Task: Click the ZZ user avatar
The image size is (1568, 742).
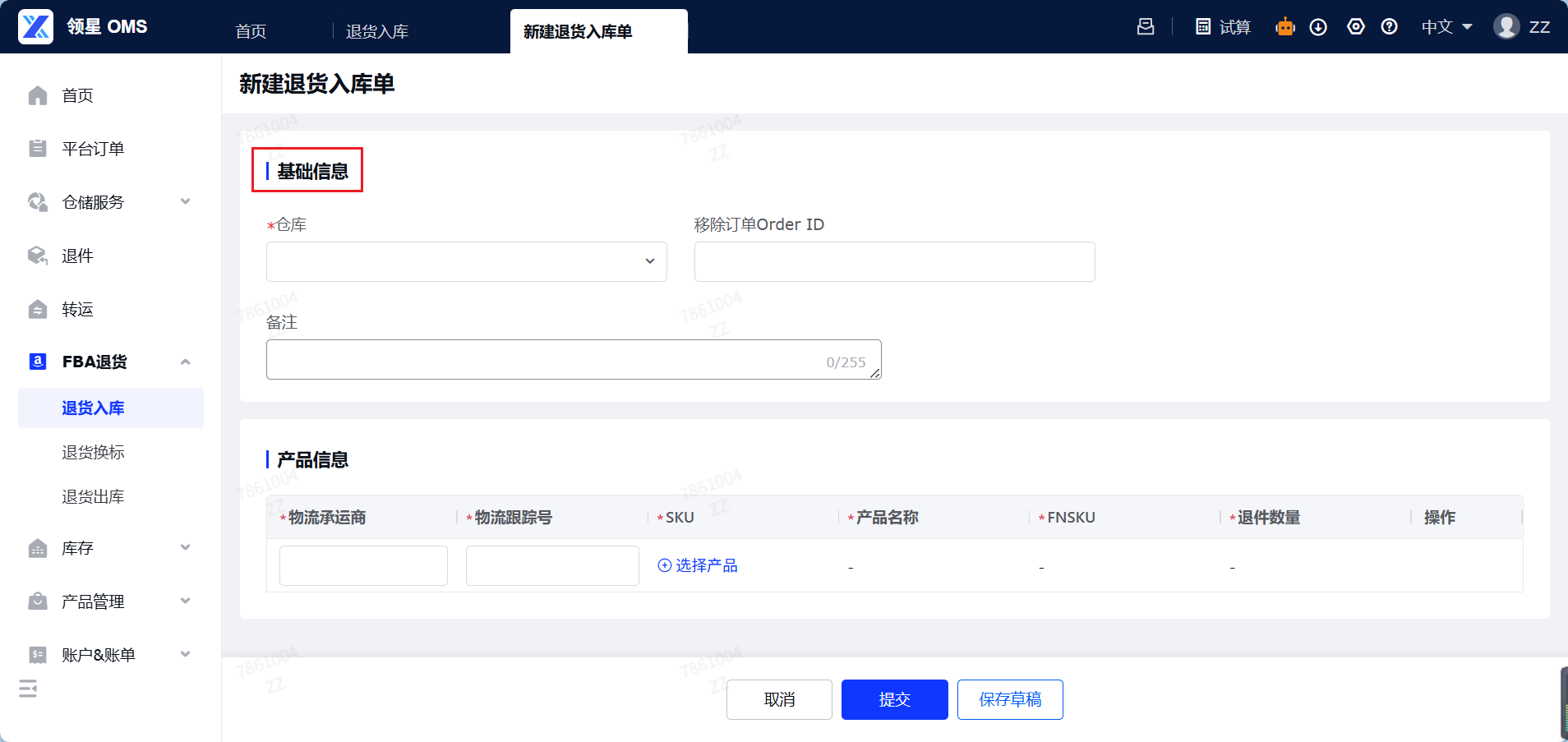Action: point(1506,26)
